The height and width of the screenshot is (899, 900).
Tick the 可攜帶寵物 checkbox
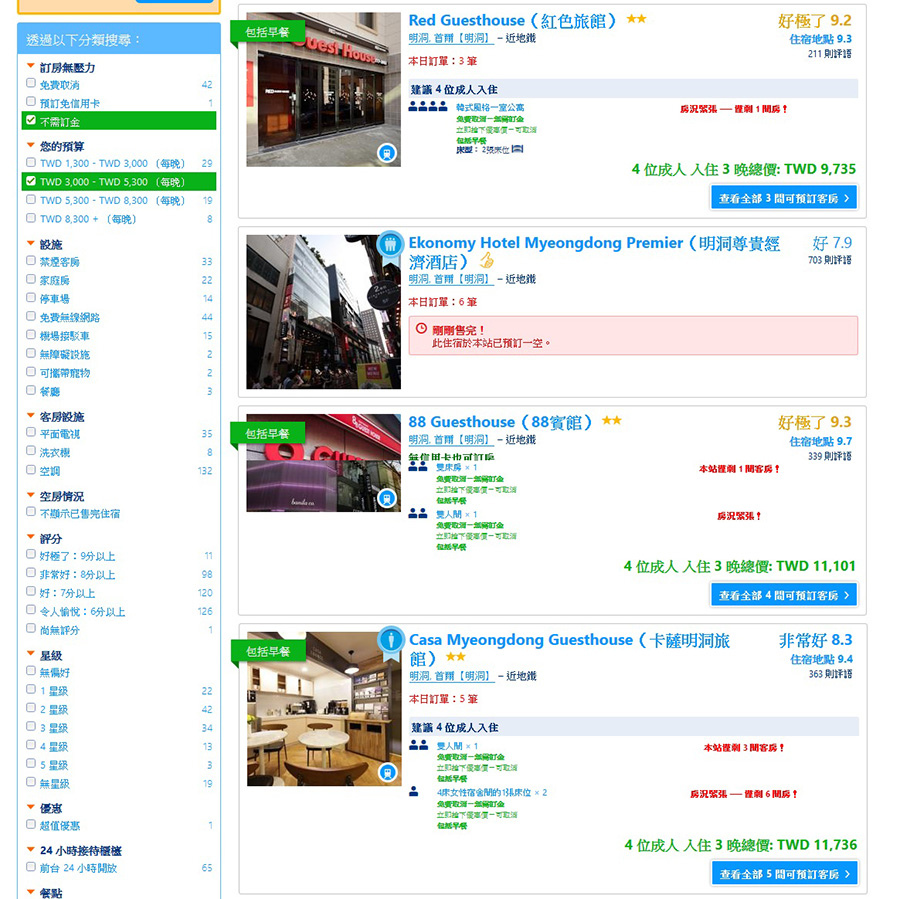[31, 371]
